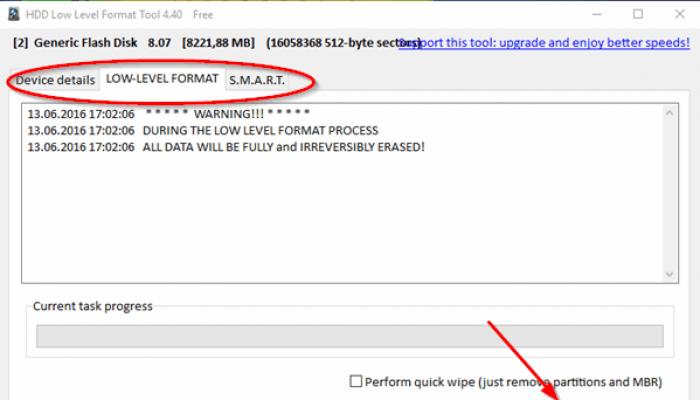The image size is (700, 400).
Task: Click the 8.07 firmware version text
Action: point(159,43)
